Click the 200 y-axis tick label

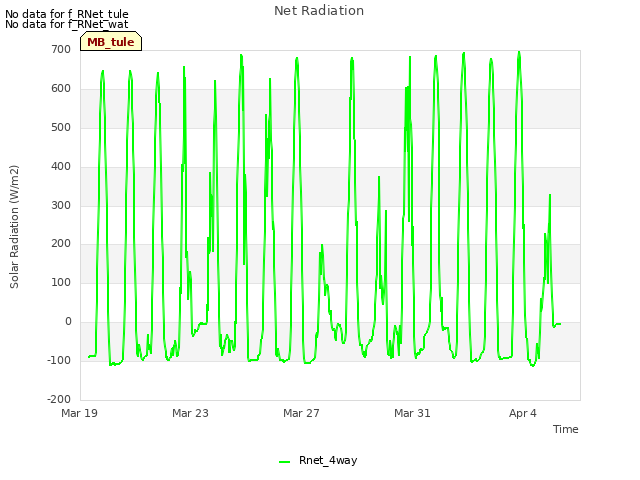click(61, 244)
